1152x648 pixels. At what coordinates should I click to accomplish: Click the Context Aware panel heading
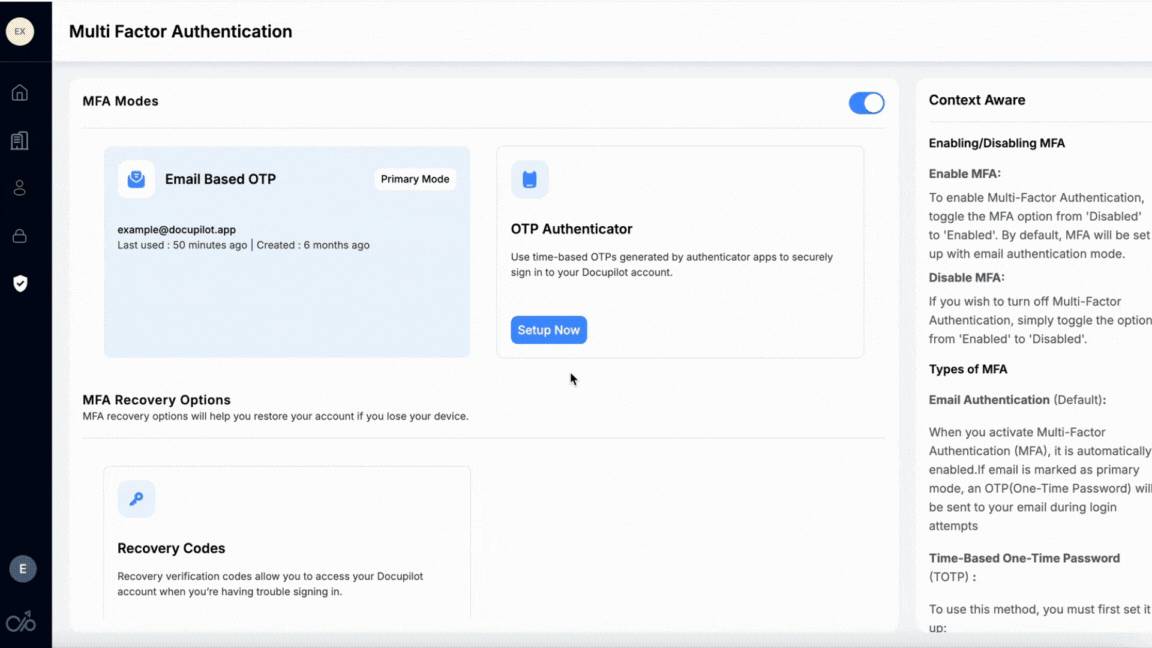point(976,100)
